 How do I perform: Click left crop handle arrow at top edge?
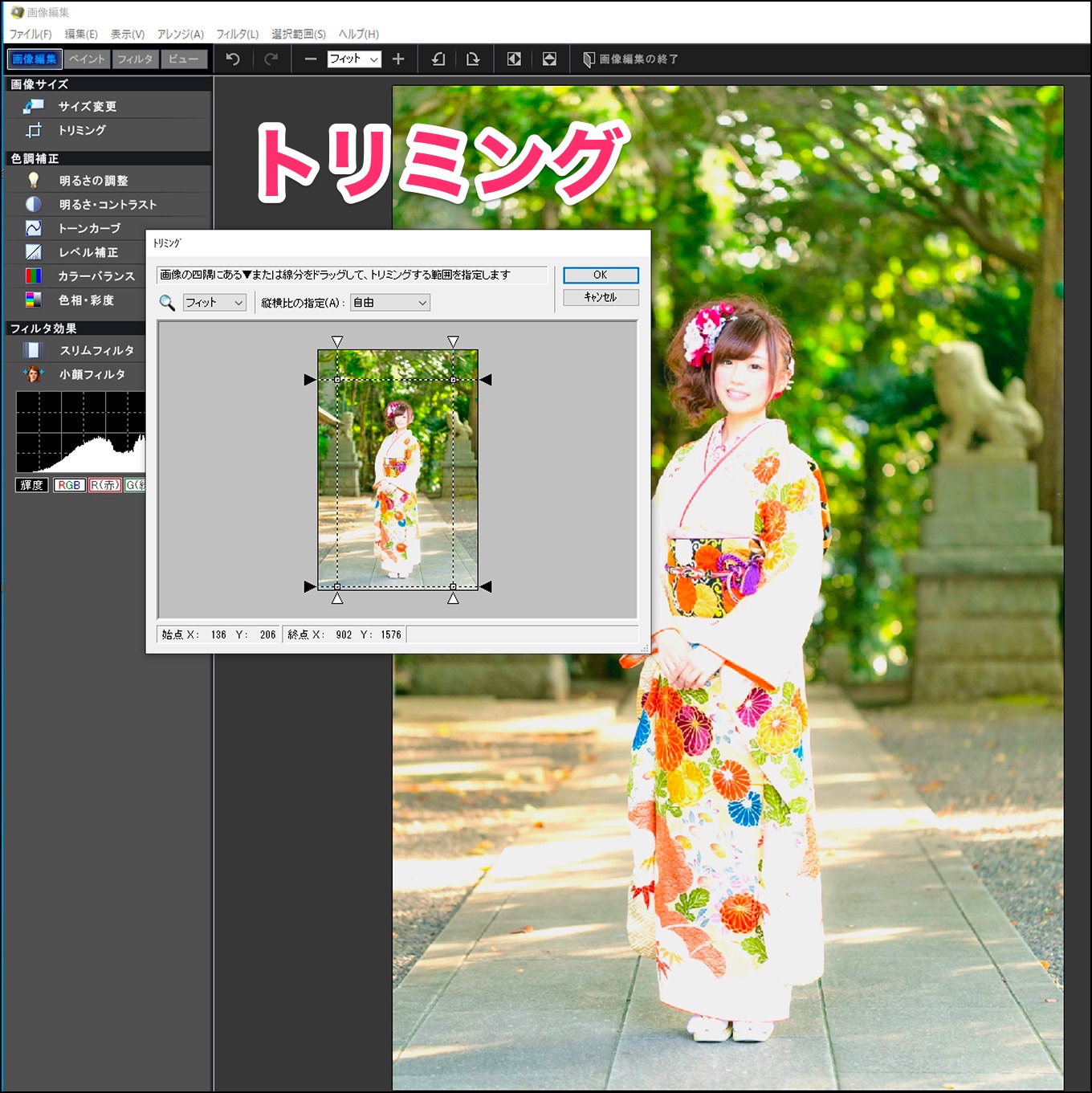click(309, 379)
